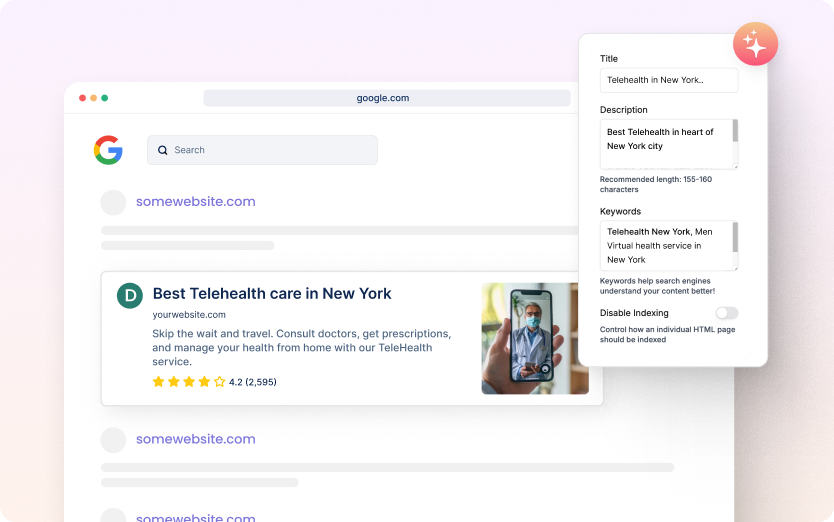Click the 'Recommended length: 155-160 characters' hint
The width and height of the screenshot is (834, 522).
[x=656, y=184]
